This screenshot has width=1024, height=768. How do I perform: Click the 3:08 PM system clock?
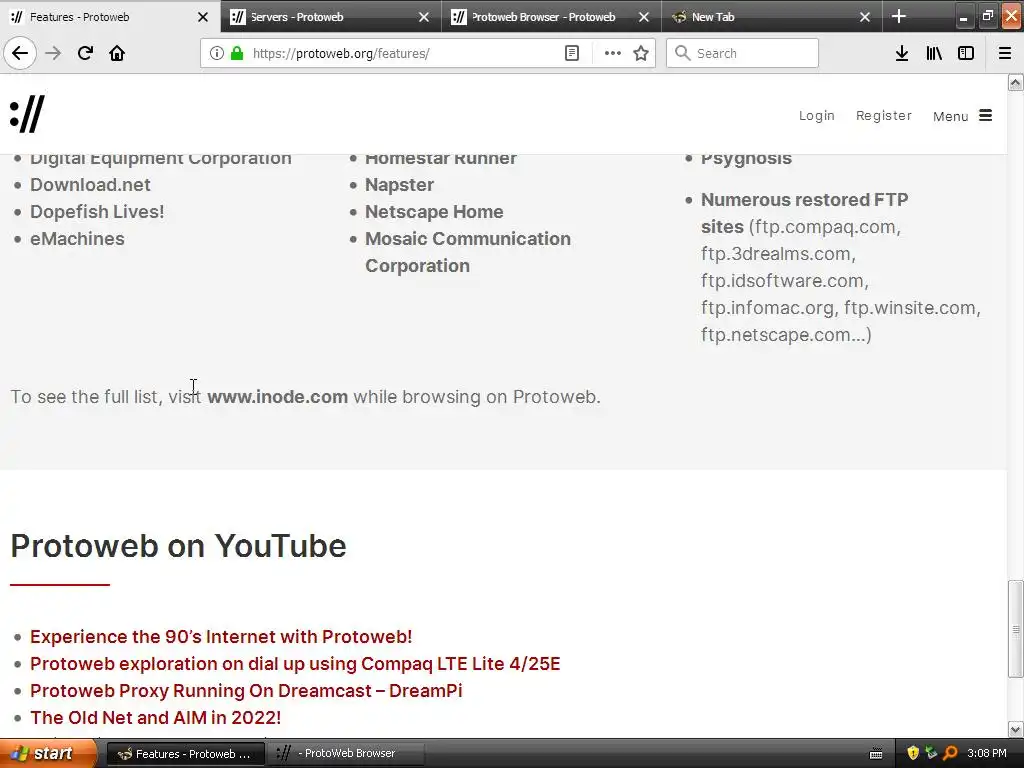pyautogui.click(x=987, y=754)
